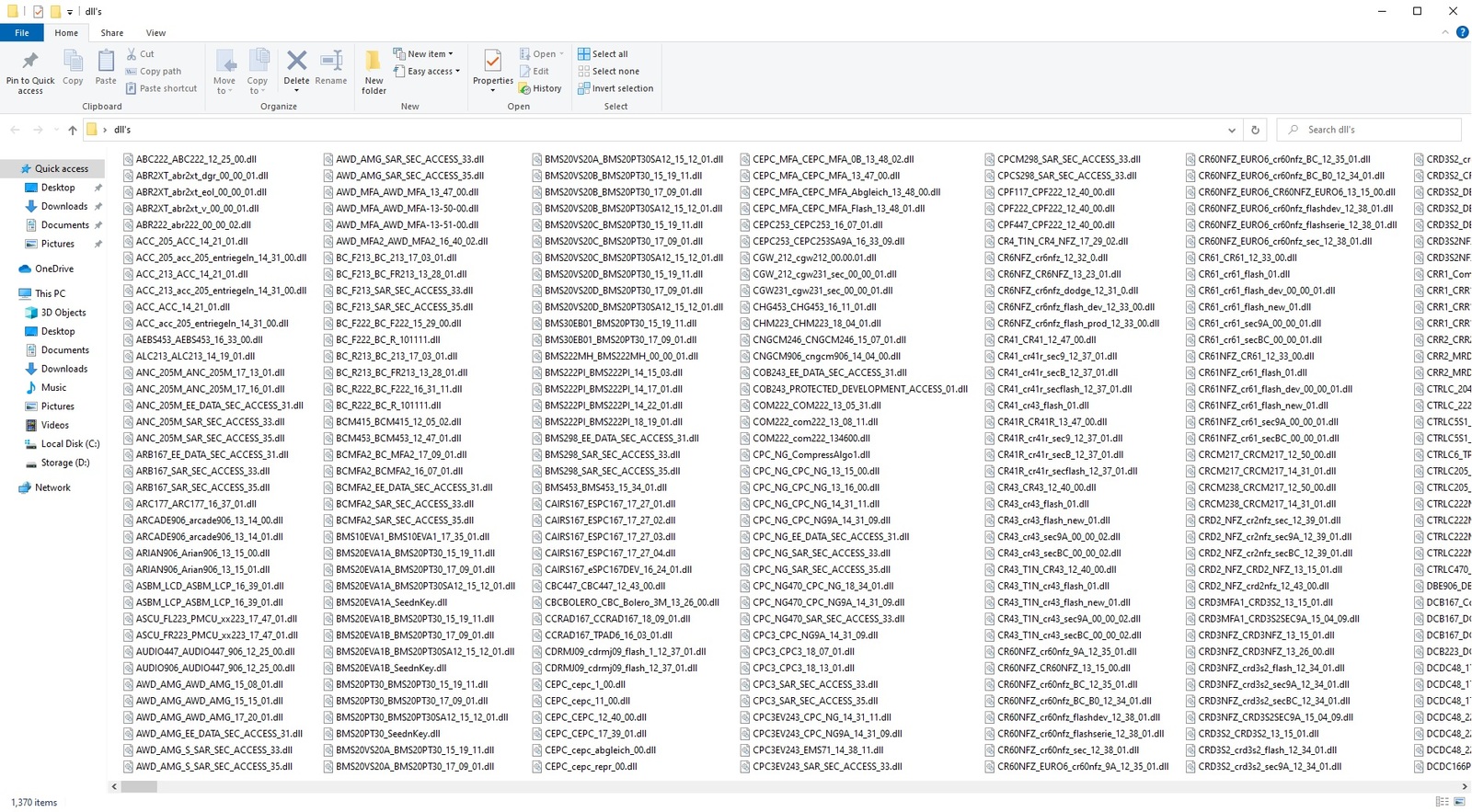Pin the folder to Quick access
Screen dimensions: 1472x812
(29, 73)
